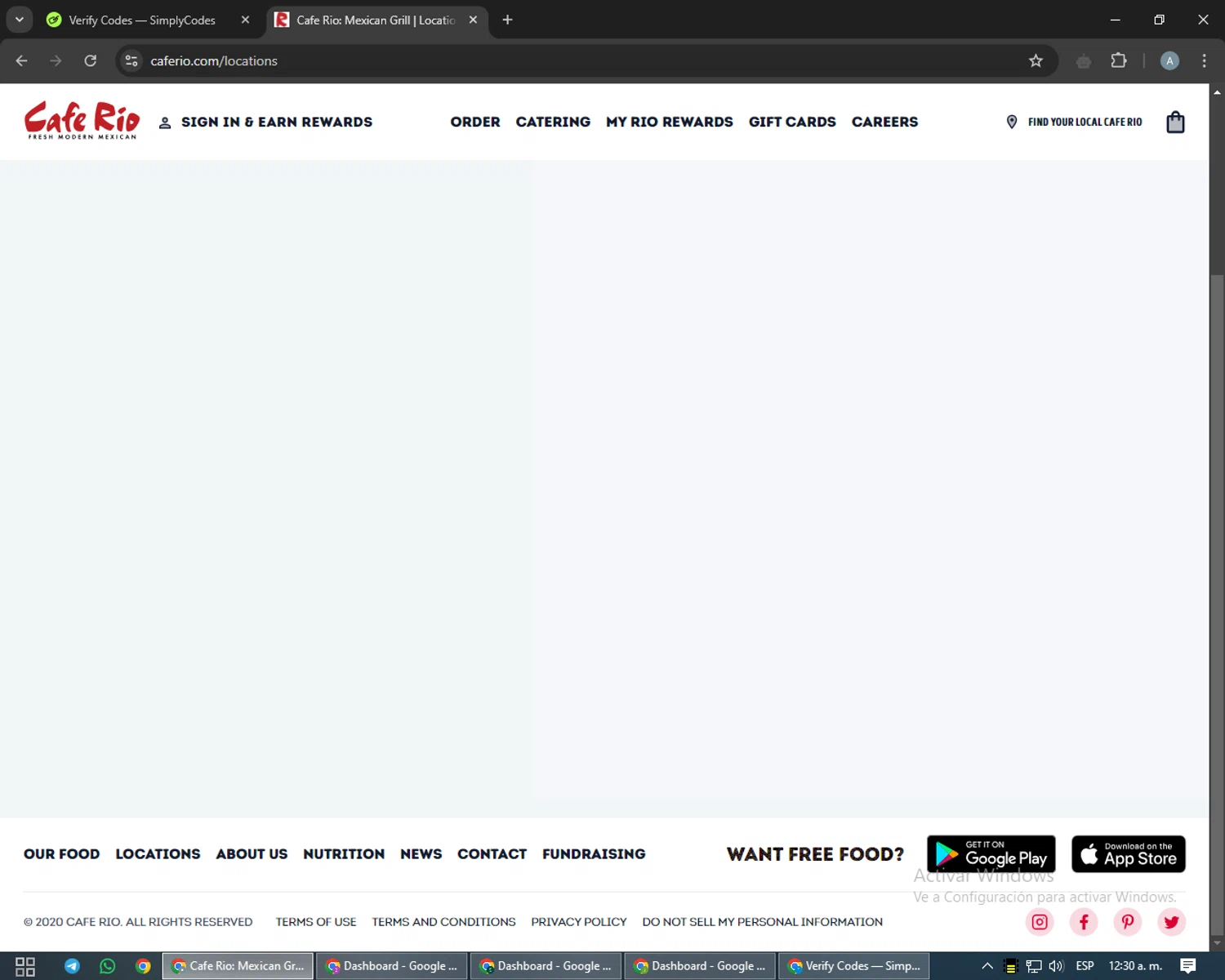Image resolution: width=1225 pixels, height=980 pixels.
Task: Open Task View on the taskbar
Action: 25,966
